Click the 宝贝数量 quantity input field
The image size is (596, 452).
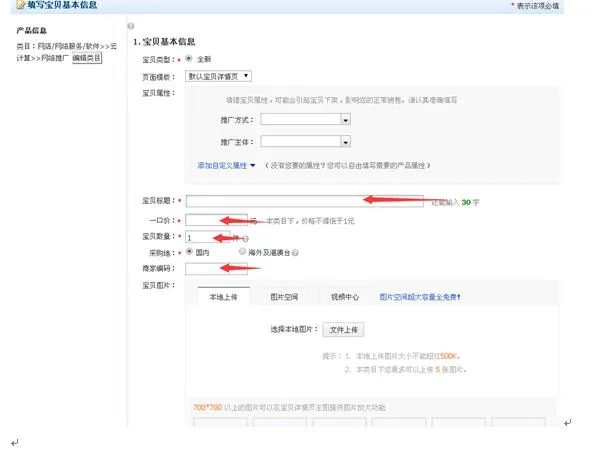(208, 237)
